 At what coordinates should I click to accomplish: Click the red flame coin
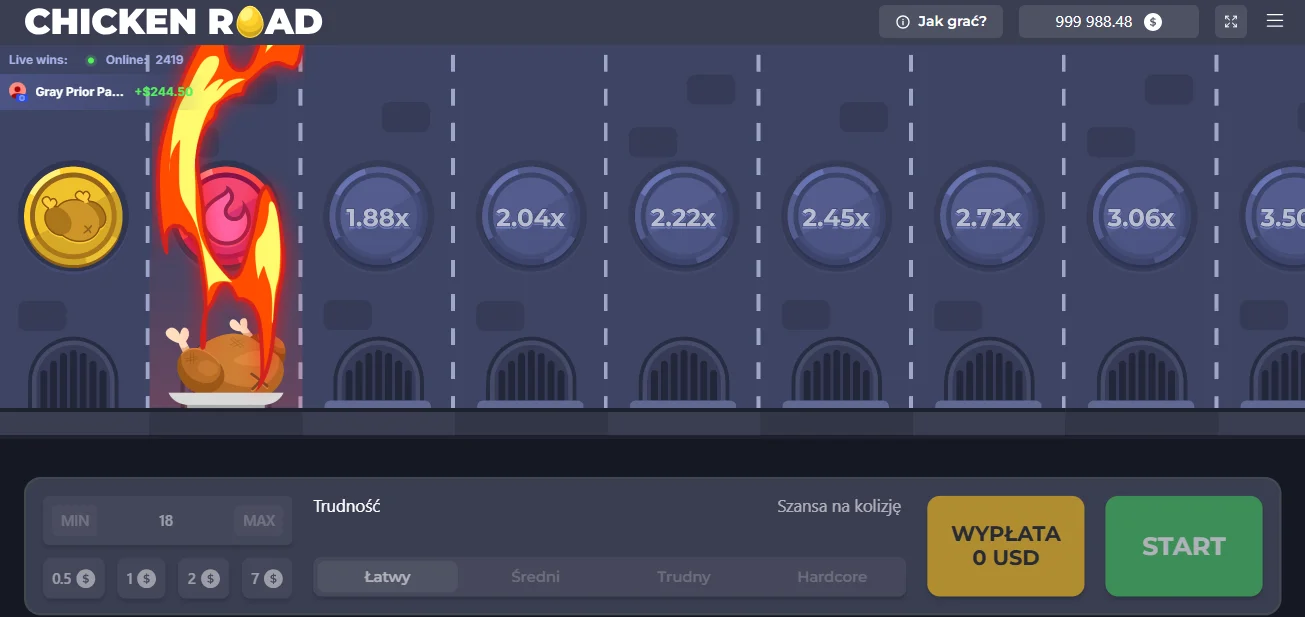click(226, 216)
